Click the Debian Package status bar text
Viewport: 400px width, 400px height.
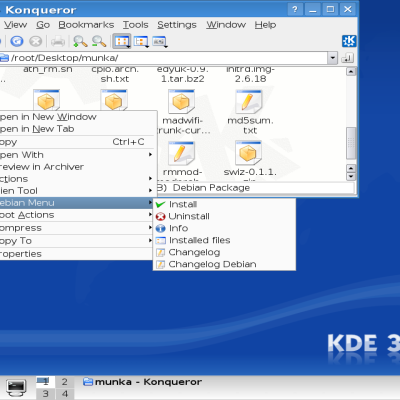(x=211, y=188)
